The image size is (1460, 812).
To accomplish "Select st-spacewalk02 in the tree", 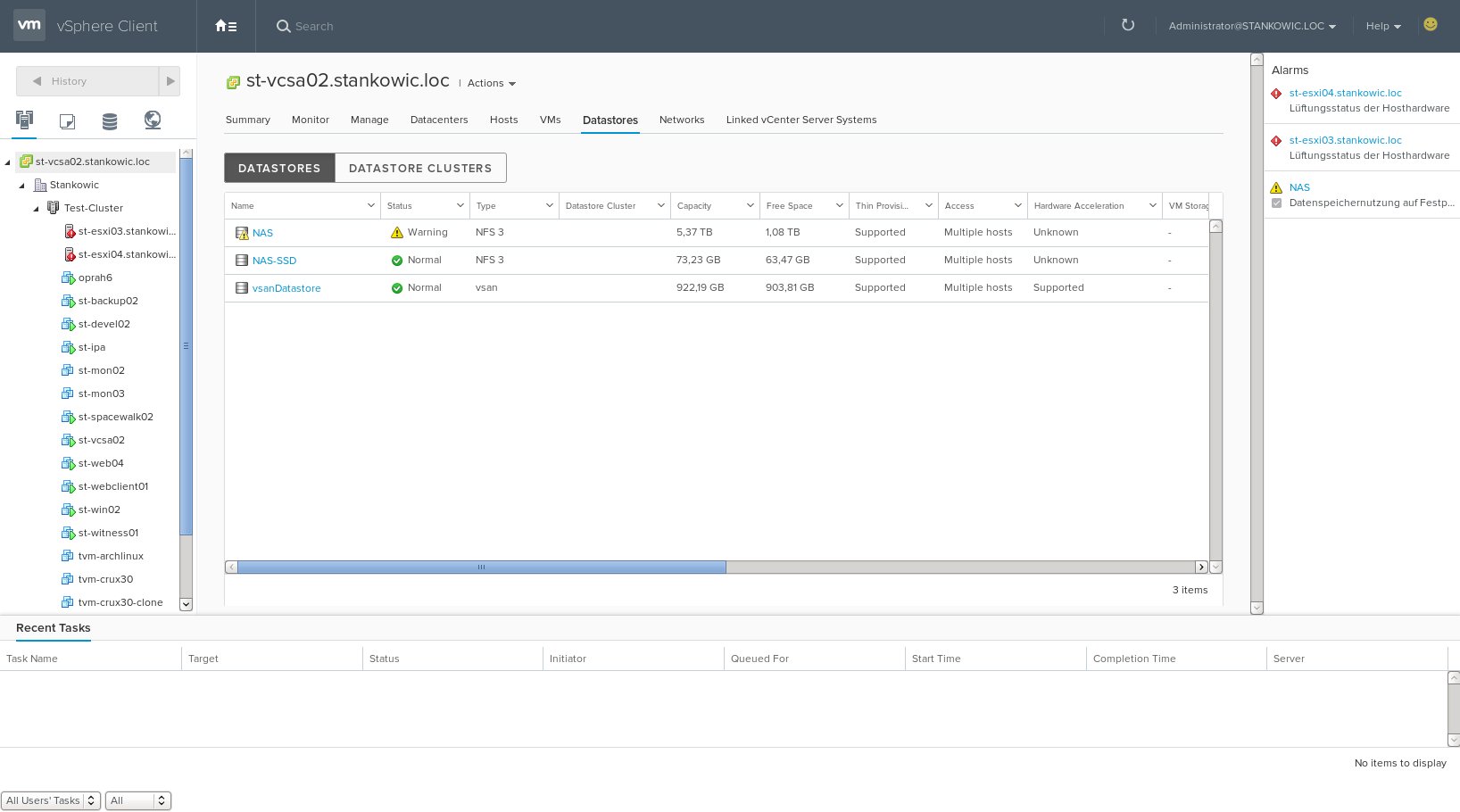I will (116, 417).
